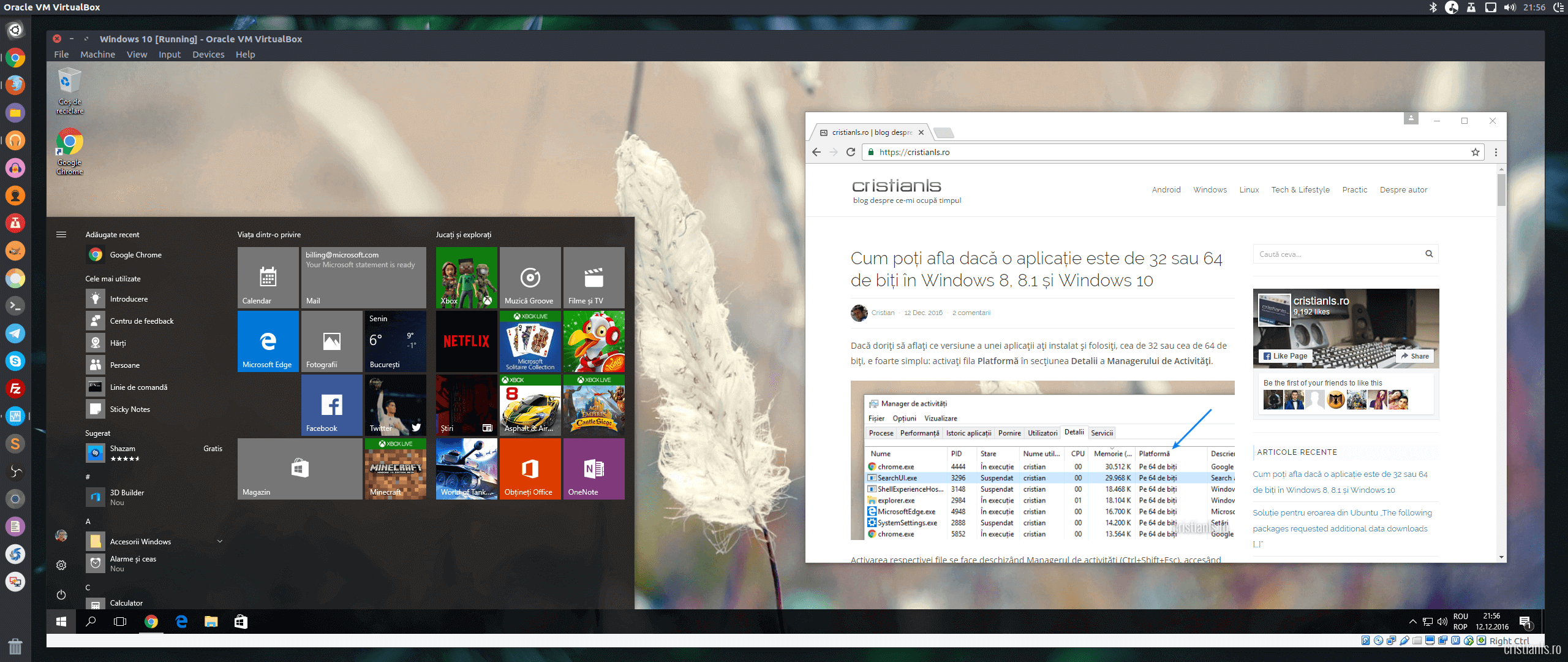Open the Devices menu in VirtualBox
1568x662 pixels.
[x=208, y=55]
